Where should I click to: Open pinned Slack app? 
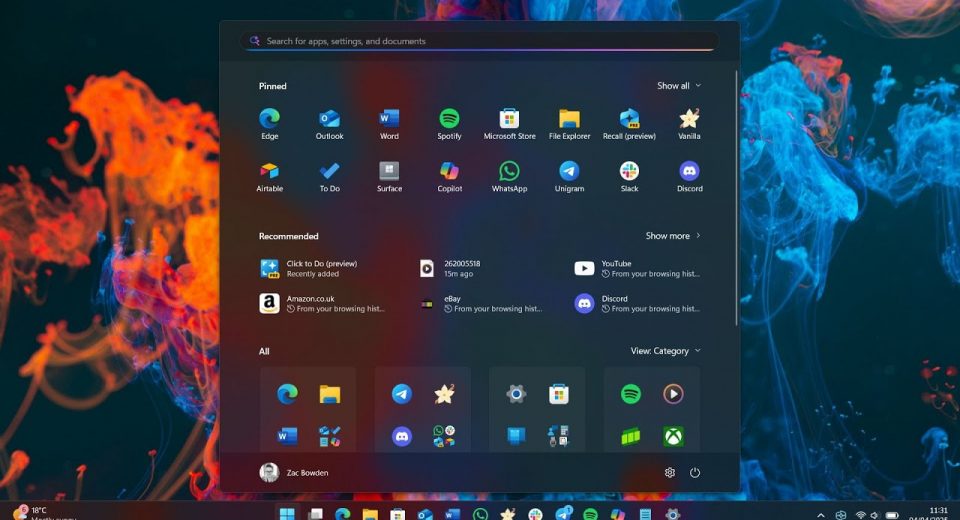tap(629, 176)
